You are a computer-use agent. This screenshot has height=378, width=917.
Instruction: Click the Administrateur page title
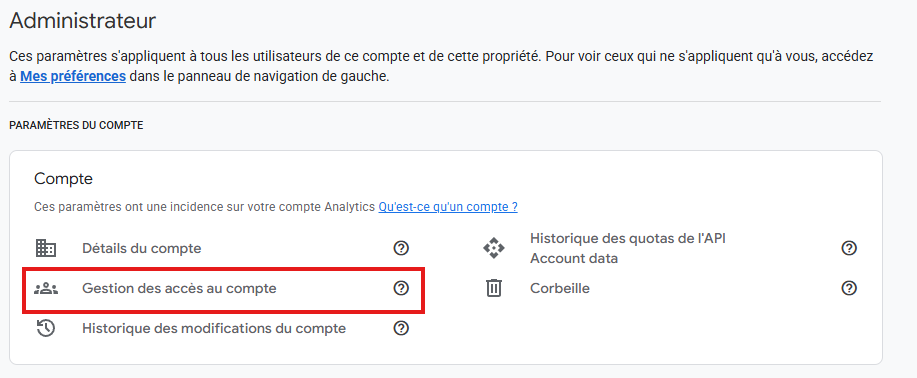(x=83, y=21)
